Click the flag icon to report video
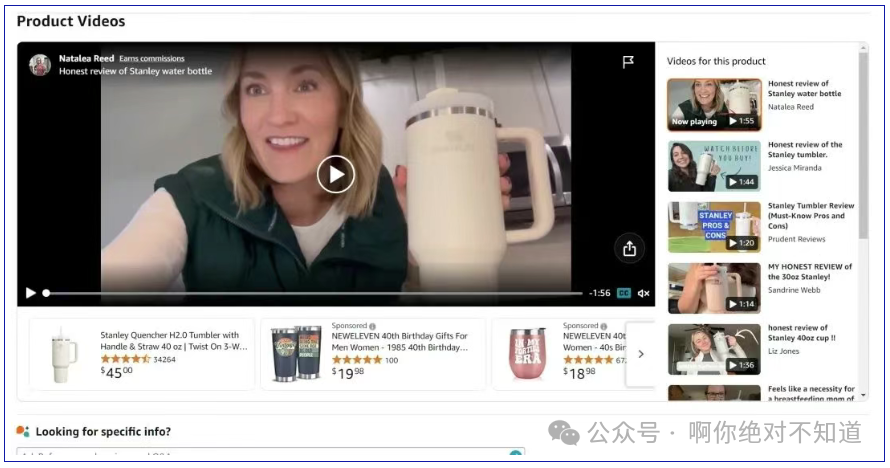The width and height of the screenshot is (890, 468). (x=628, y=62)
